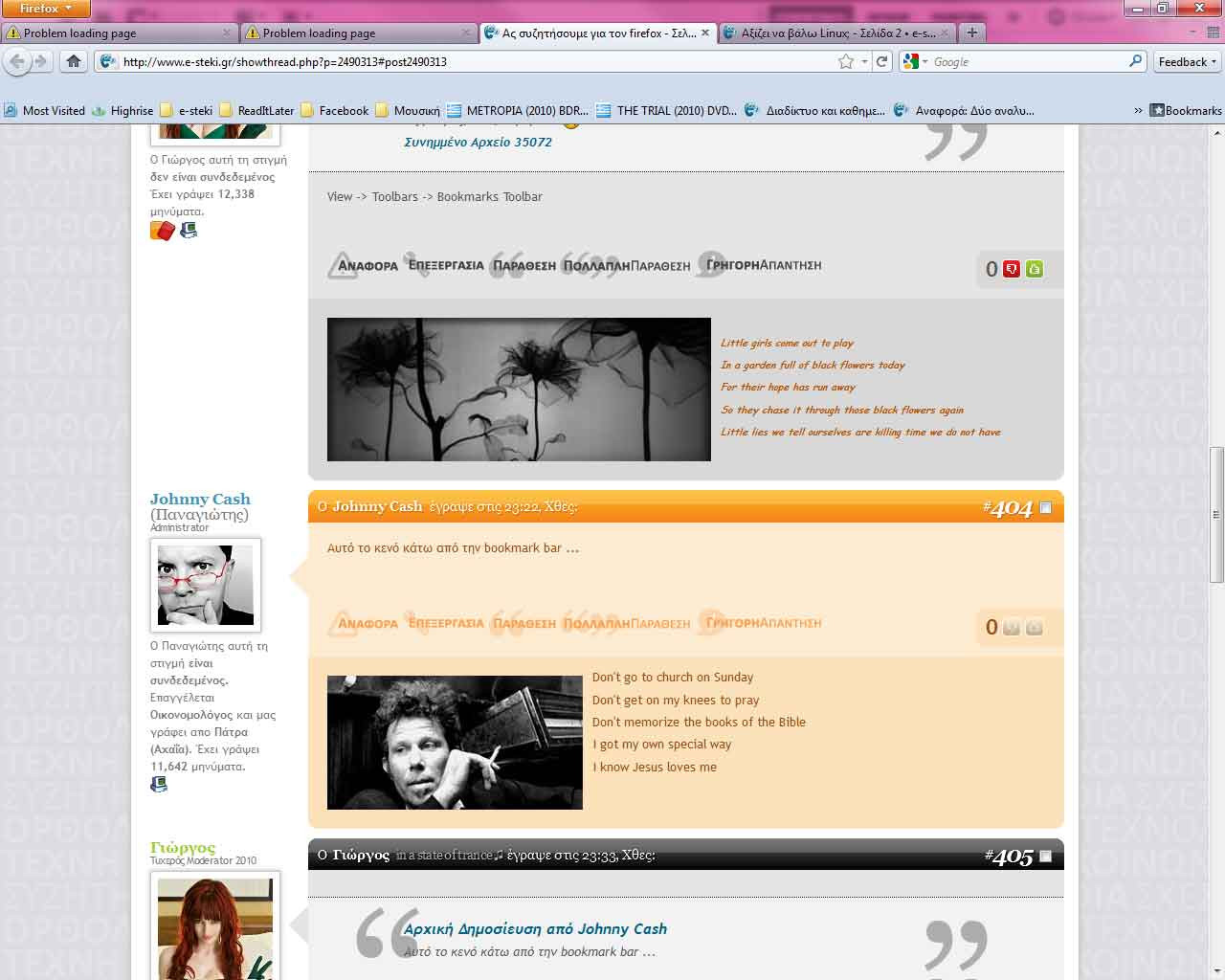1225x980 pixels.
Task: Open the 'Συνημμένο Αρχείο 35072' attachment link
Action: point(478,143)
